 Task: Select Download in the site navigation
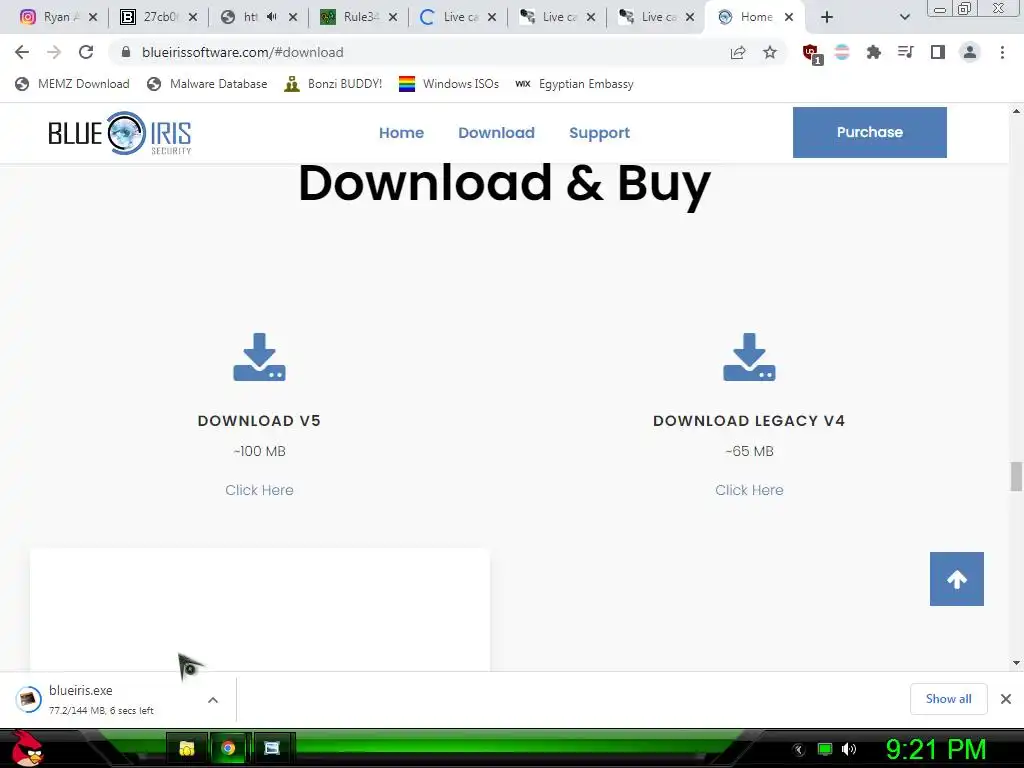tap(496, 133)
